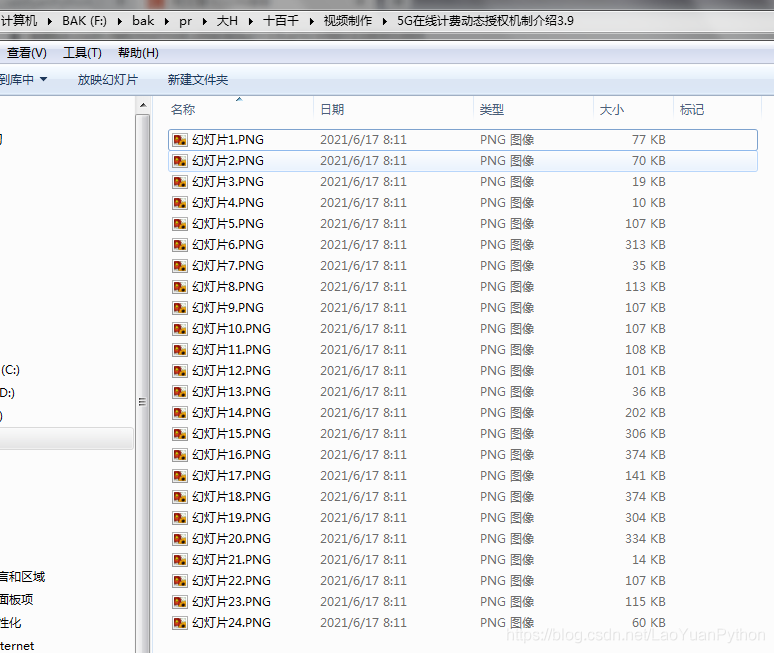This screenshot has width=774, height=653.
Task: Click the PNG icon of 幻灯片21.PNG
Action: (x=180, y=560)
